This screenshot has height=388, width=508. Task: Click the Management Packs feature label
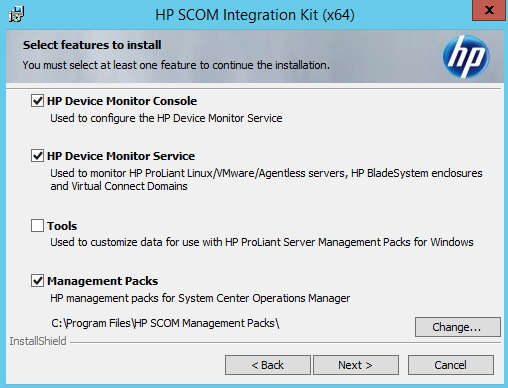pos(103,281)
